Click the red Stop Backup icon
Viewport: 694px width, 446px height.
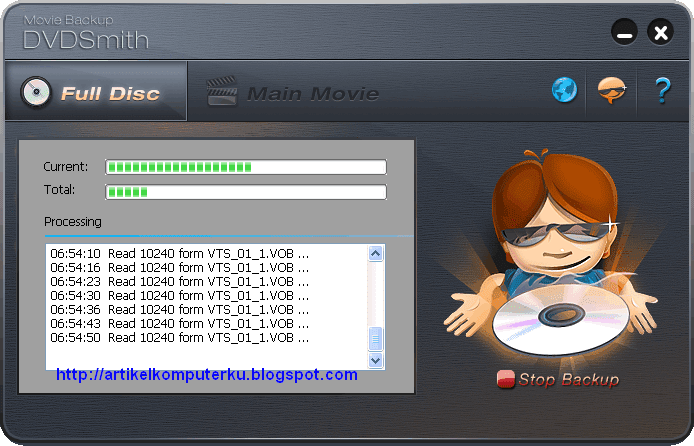pyautogui.click(x=505, y=379)
